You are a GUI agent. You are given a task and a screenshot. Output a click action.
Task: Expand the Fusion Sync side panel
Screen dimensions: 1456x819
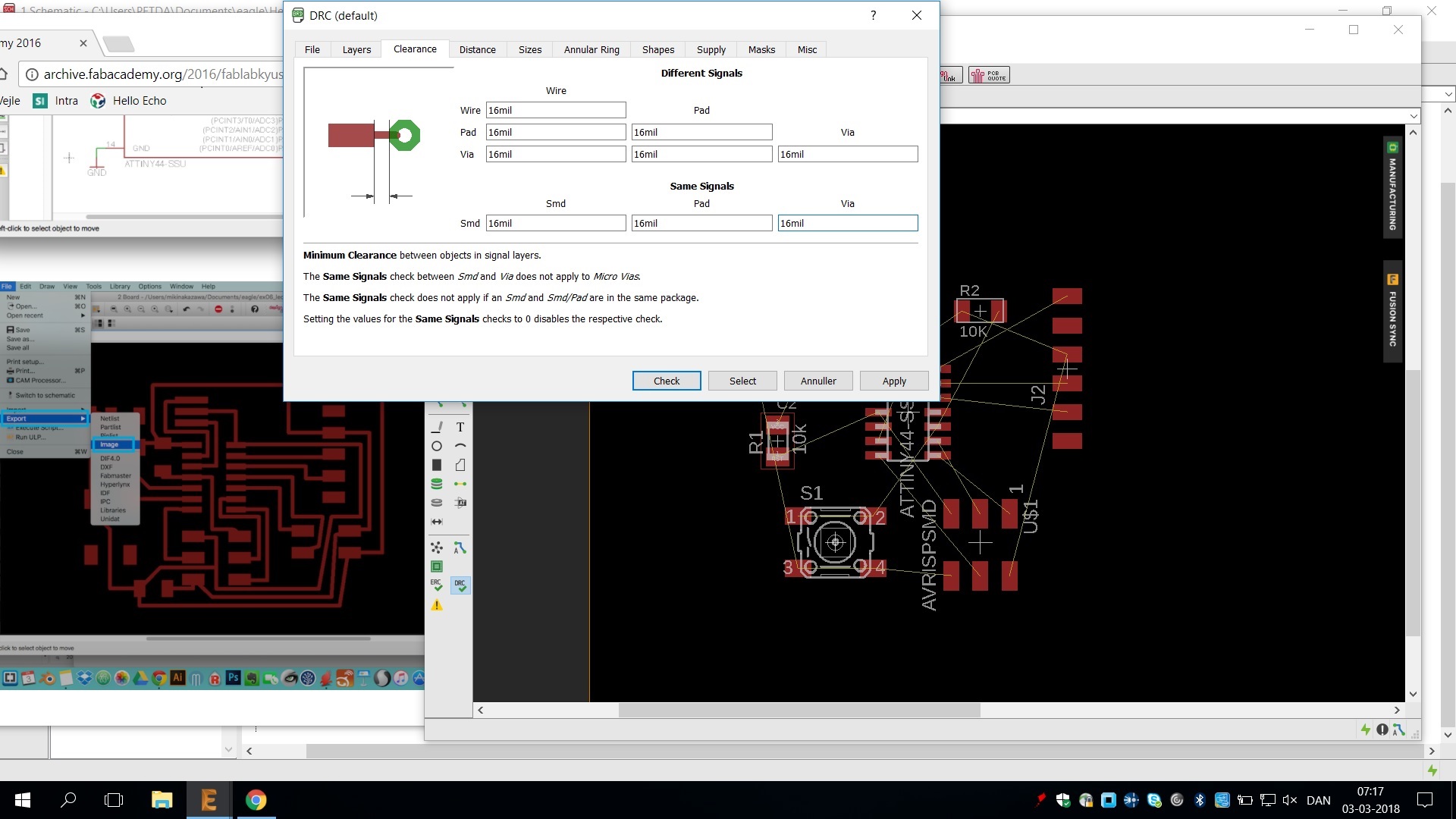[x=1392, y=312]
